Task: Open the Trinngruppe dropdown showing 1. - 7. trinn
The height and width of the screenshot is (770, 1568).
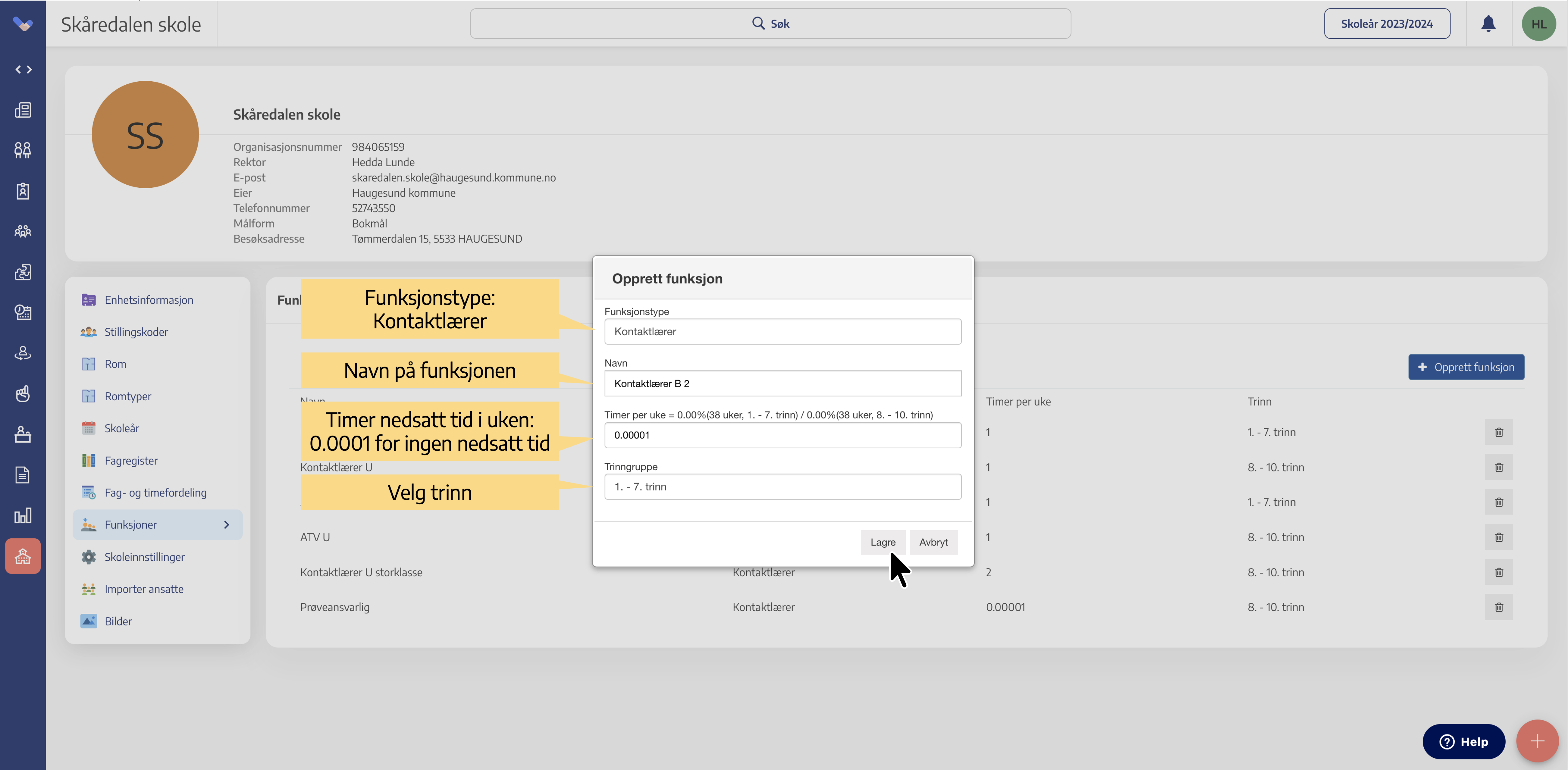Action: (x=783, y=487)
